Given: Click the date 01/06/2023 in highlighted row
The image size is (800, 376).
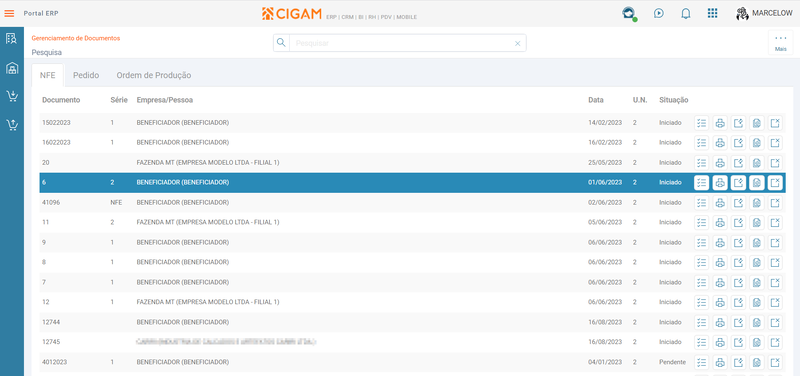Looking at the screenshot, I should click(x=605, y=183).
